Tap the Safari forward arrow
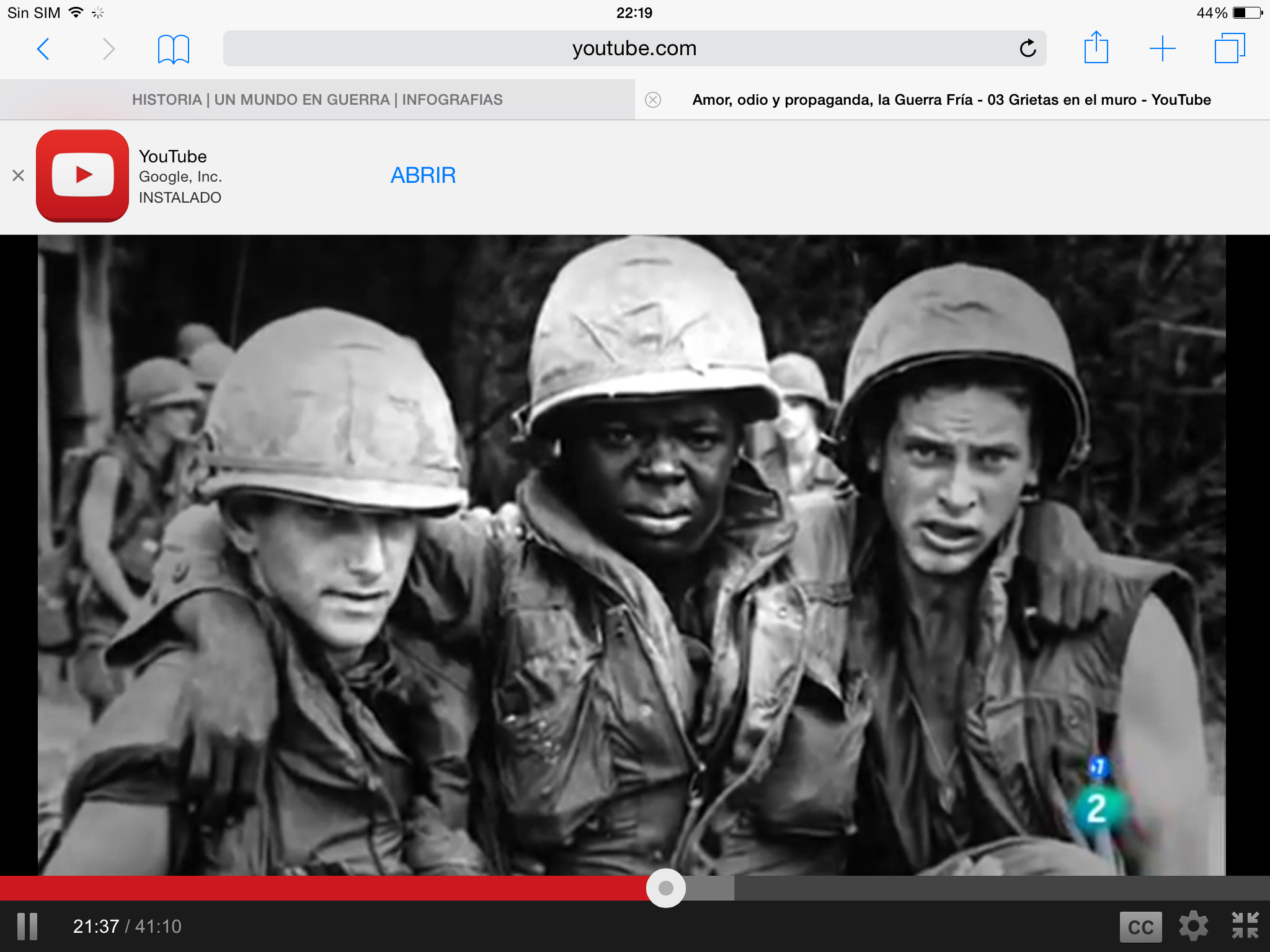1270x952 pixels. coord(109,49)
